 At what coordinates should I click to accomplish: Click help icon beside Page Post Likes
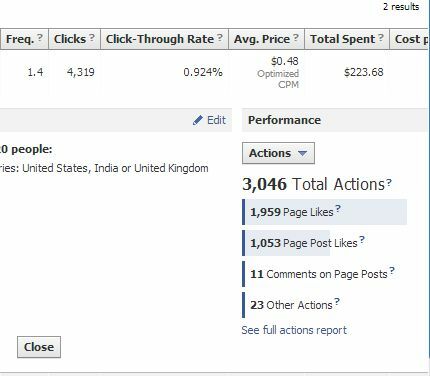tap(362, 239)
